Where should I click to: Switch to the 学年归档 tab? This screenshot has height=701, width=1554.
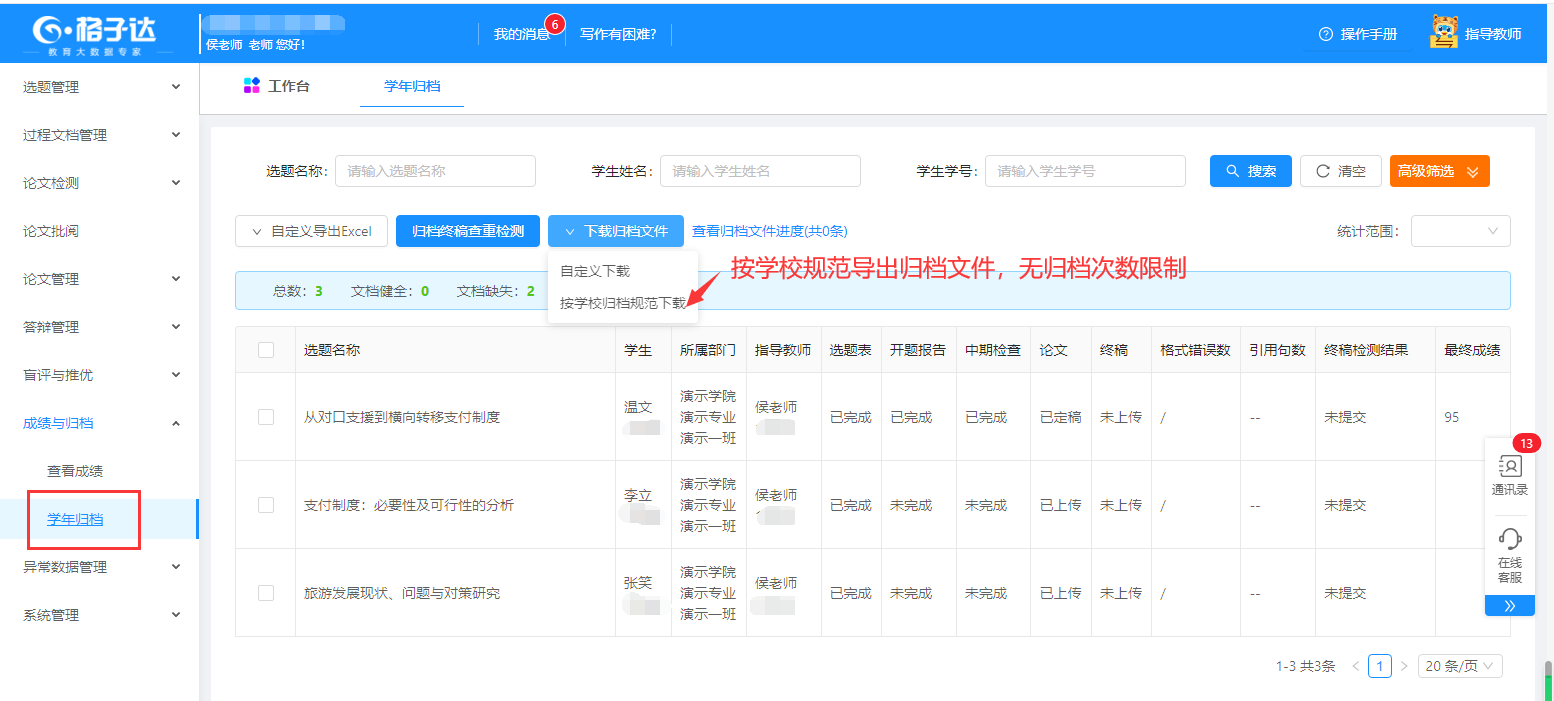[x=412, y=86]
